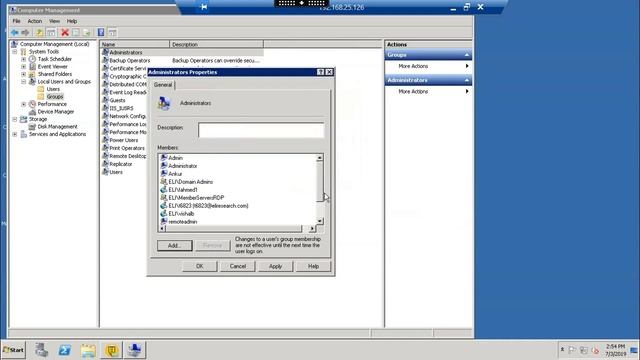This screenshot has height=360, width=640.
Task: Collapse the Groups section in Actions pane
Action: [467, 55]
